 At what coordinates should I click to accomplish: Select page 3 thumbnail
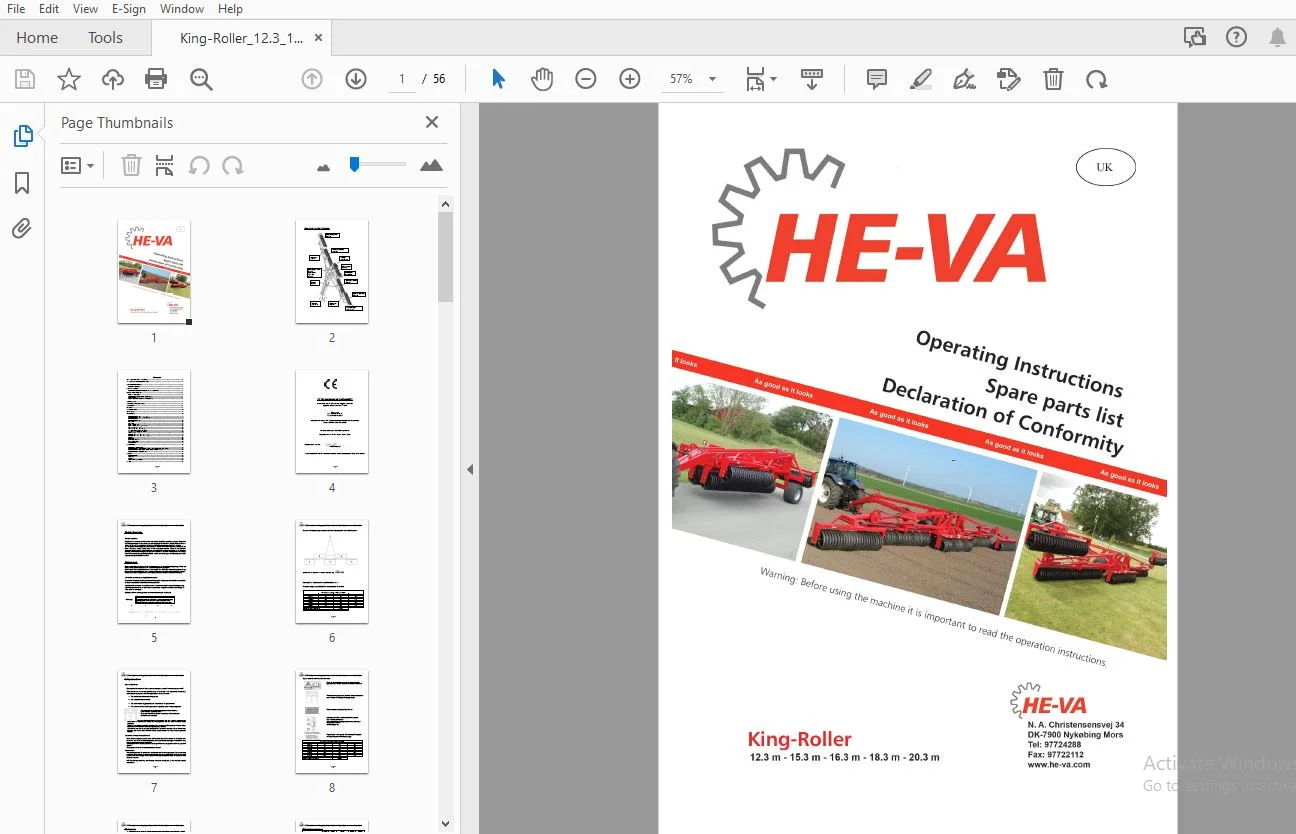tap(154, 421)
